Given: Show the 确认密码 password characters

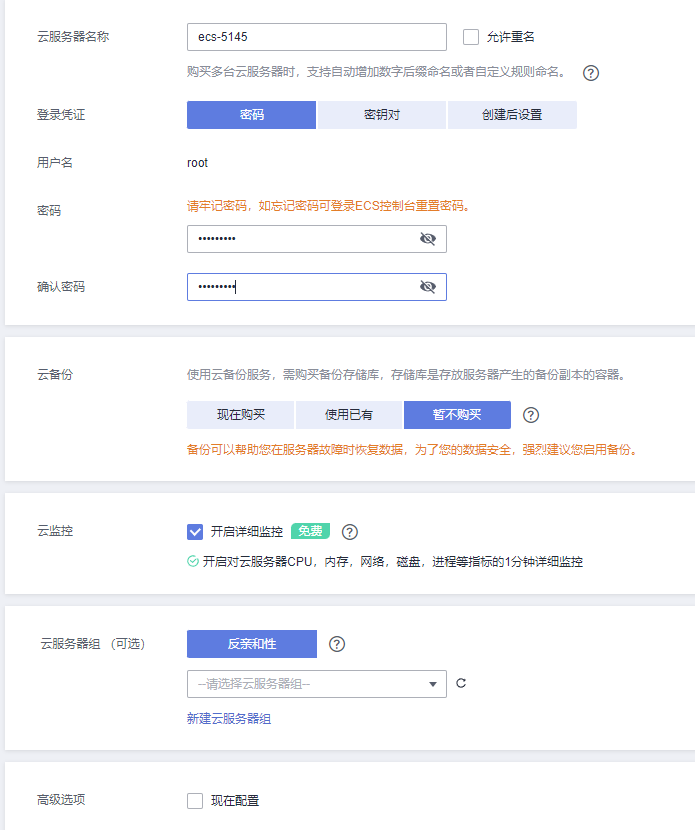Looking at the screenshot, I should click(x=429, y=286).
